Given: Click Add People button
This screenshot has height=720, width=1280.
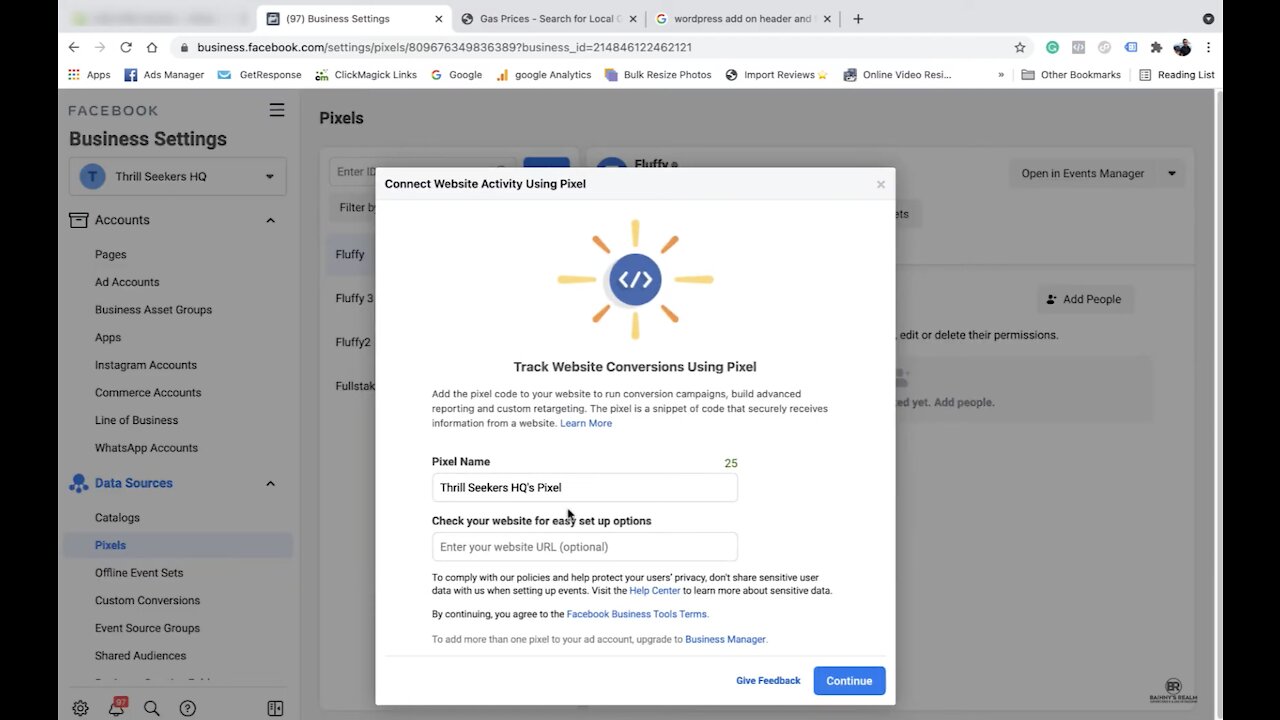Looking at the screenshot, I should [x=1085, y=299].
